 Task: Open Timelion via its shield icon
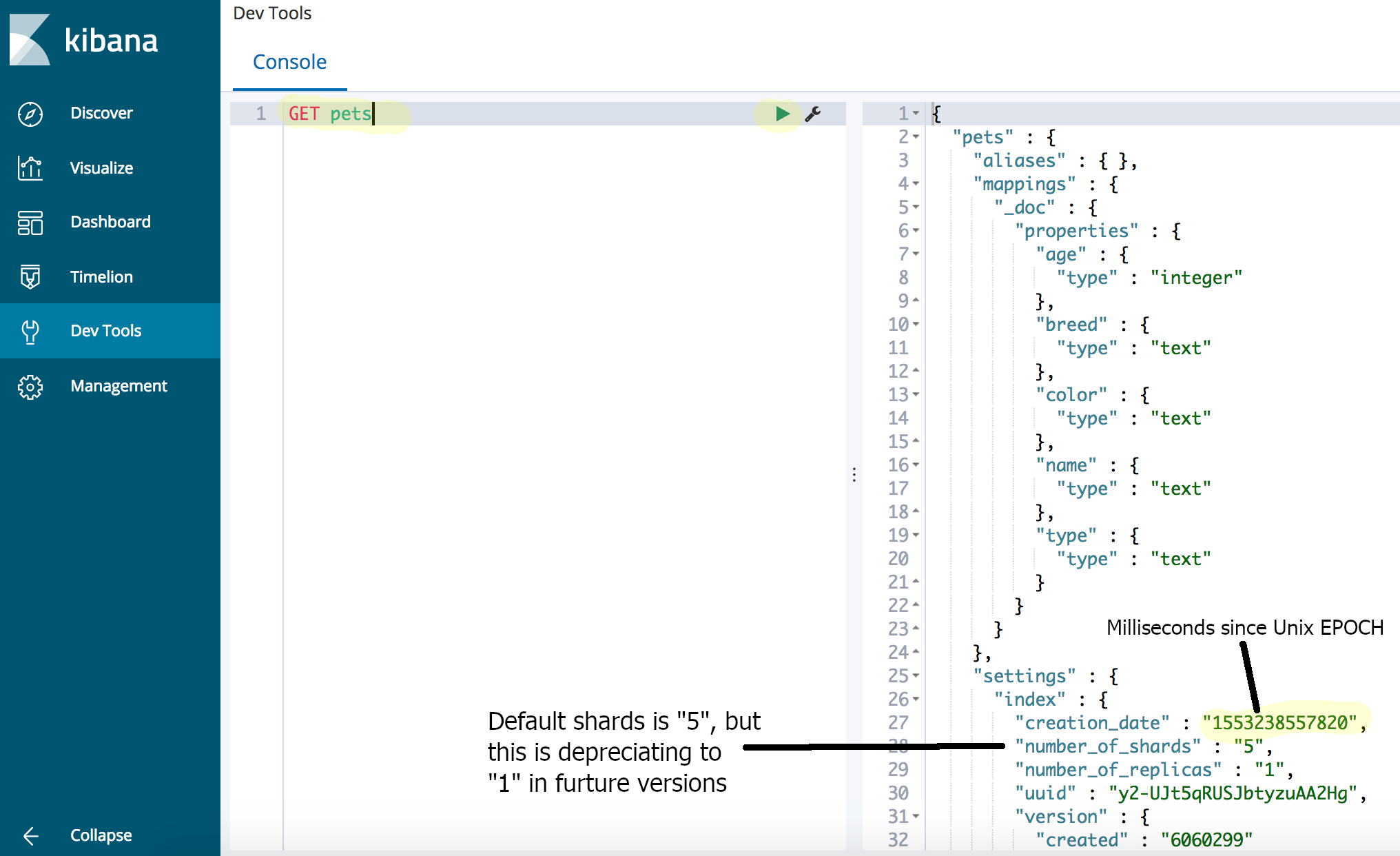pyautogui.click(x=30, y=276)
